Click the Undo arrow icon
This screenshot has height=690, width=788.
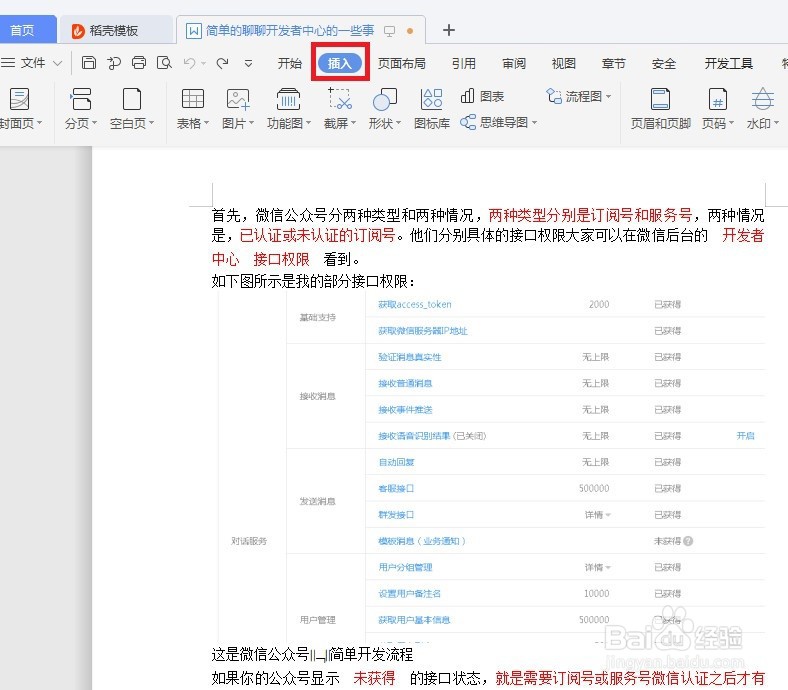(x=189, y=63)
